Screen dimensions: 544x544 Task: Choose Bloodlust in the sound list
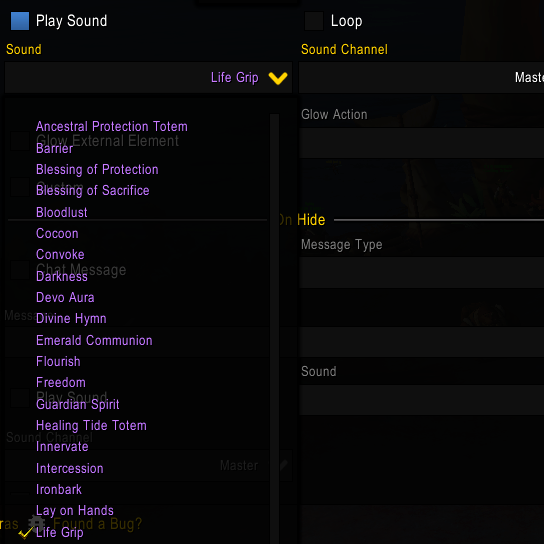[62, 212]
